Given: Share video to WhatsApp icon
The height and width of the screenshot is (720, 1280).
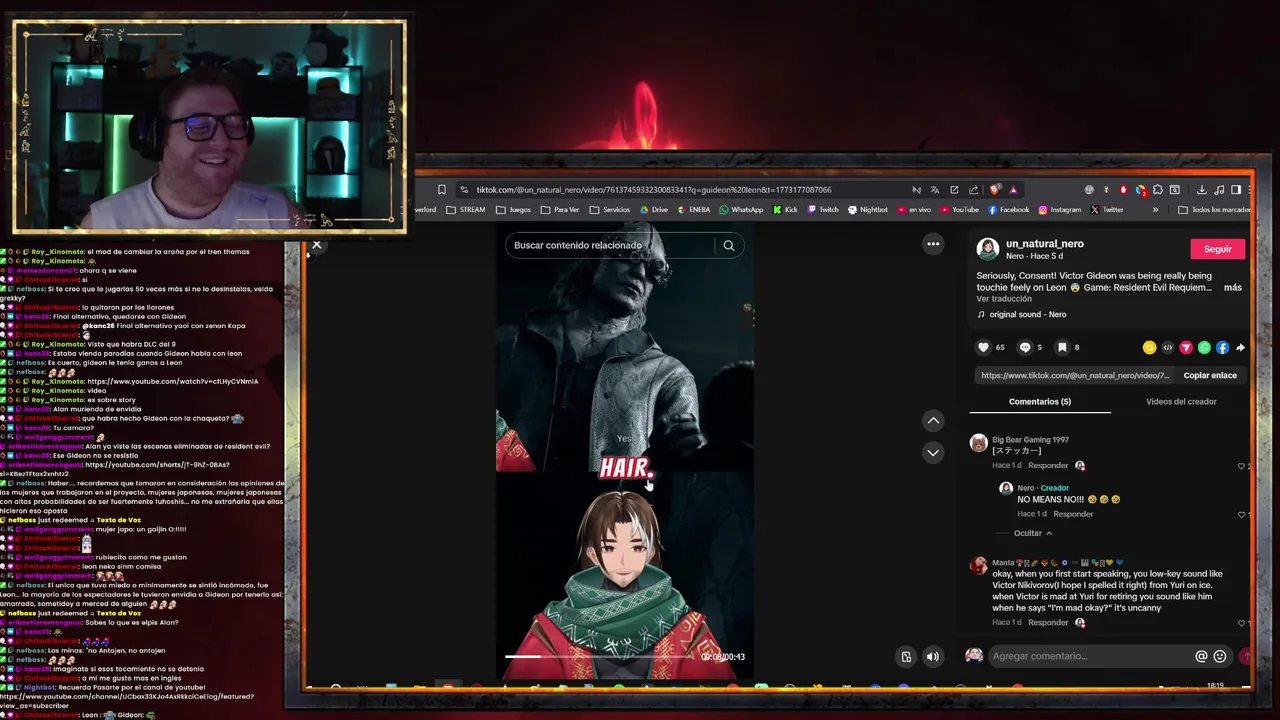Looking at the screenshot, I should click(1204, 347).
